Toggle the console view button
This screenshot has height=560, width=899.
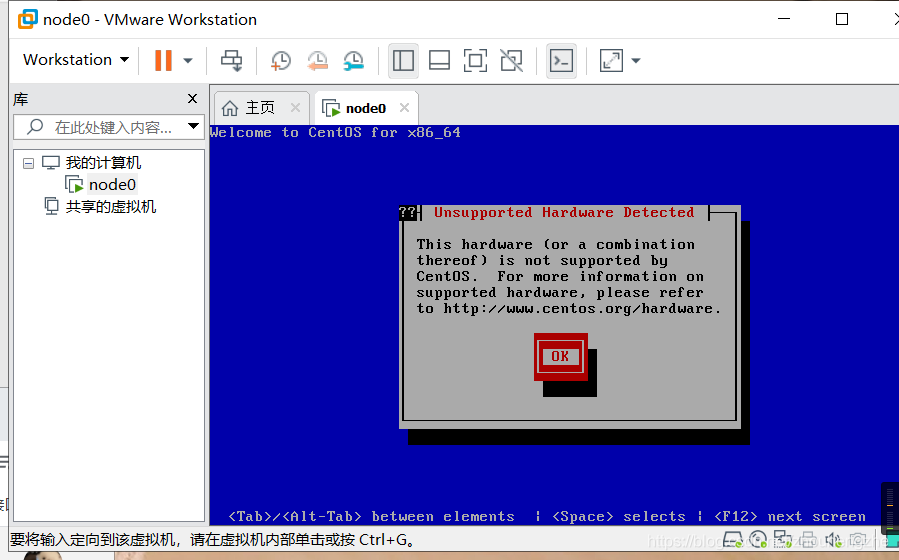pyautogui.click(x=561, y=60)
